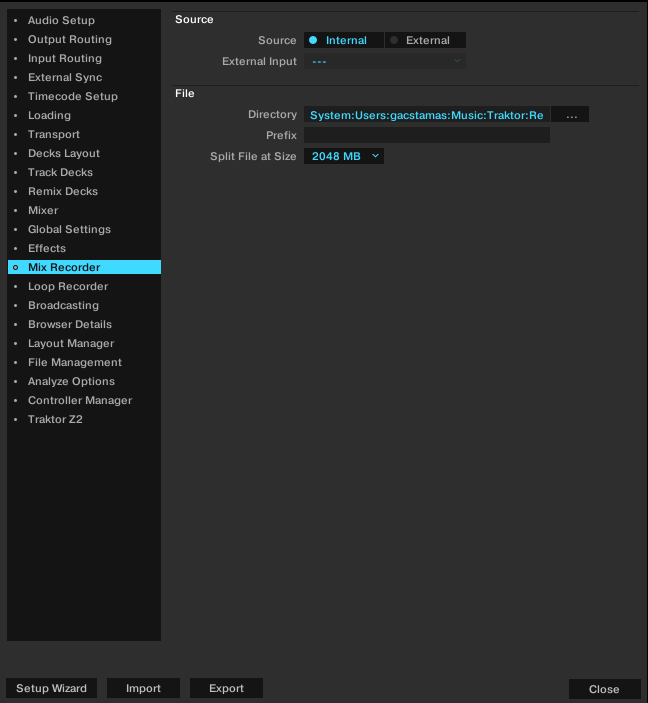Click the Export button
Screen dimensions: 648x703
pyautogui.click(x=226, y=688)
